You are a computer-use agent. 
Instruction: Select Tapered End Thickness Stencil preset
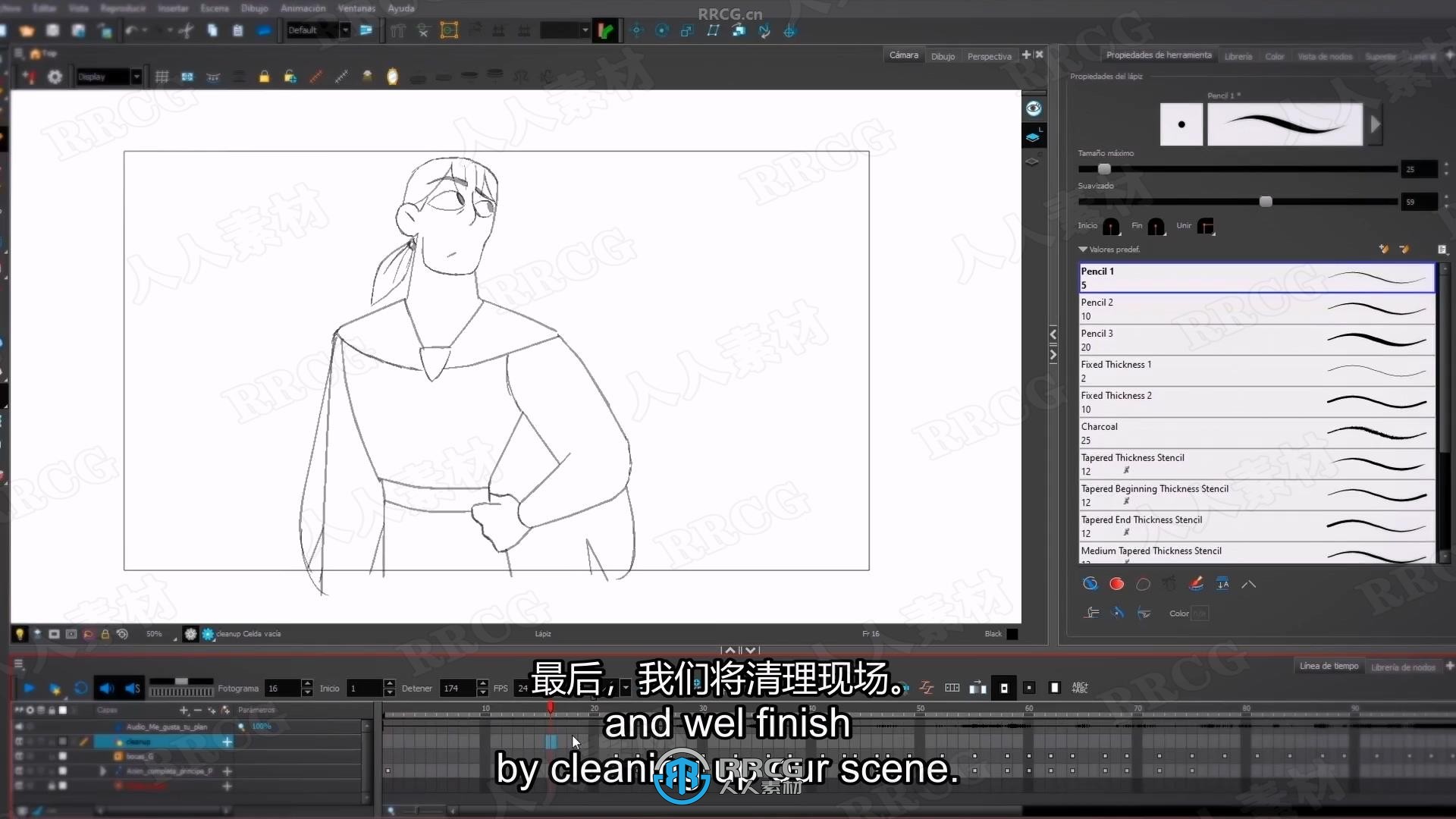(x=1257, y=526)
